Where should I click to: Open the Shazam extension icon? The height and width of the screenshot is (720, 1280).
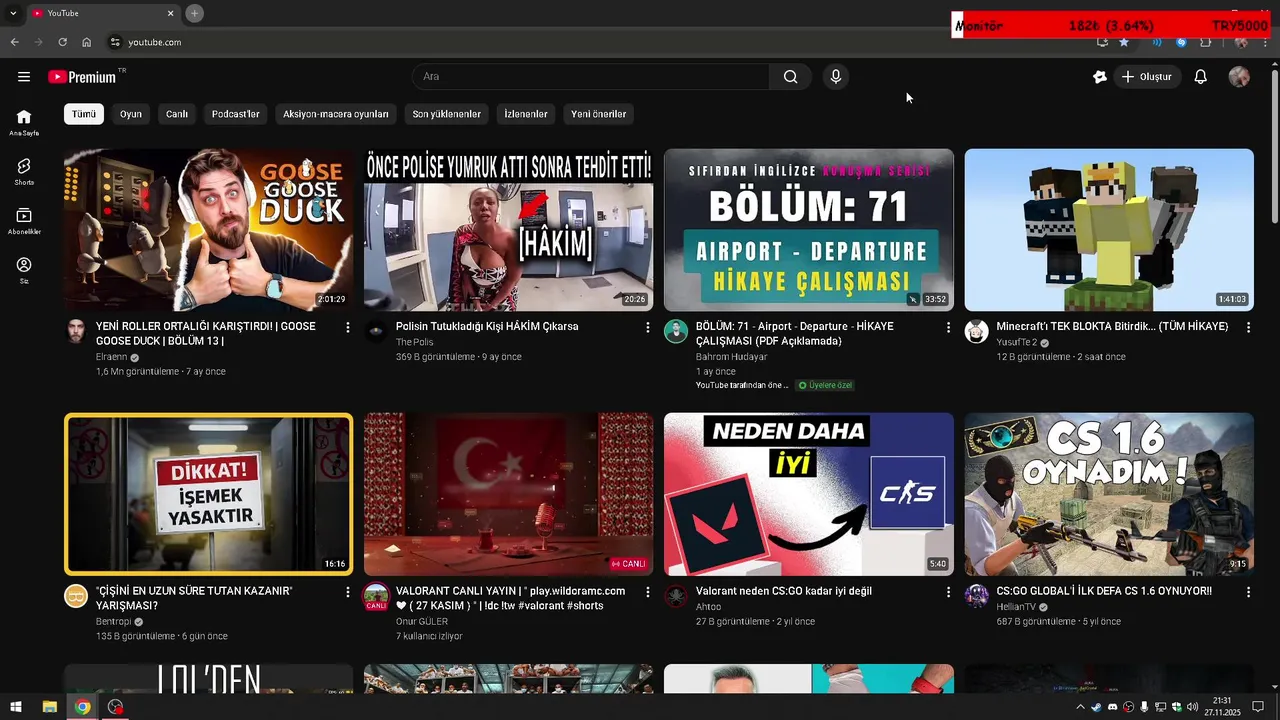point(1181,42)
